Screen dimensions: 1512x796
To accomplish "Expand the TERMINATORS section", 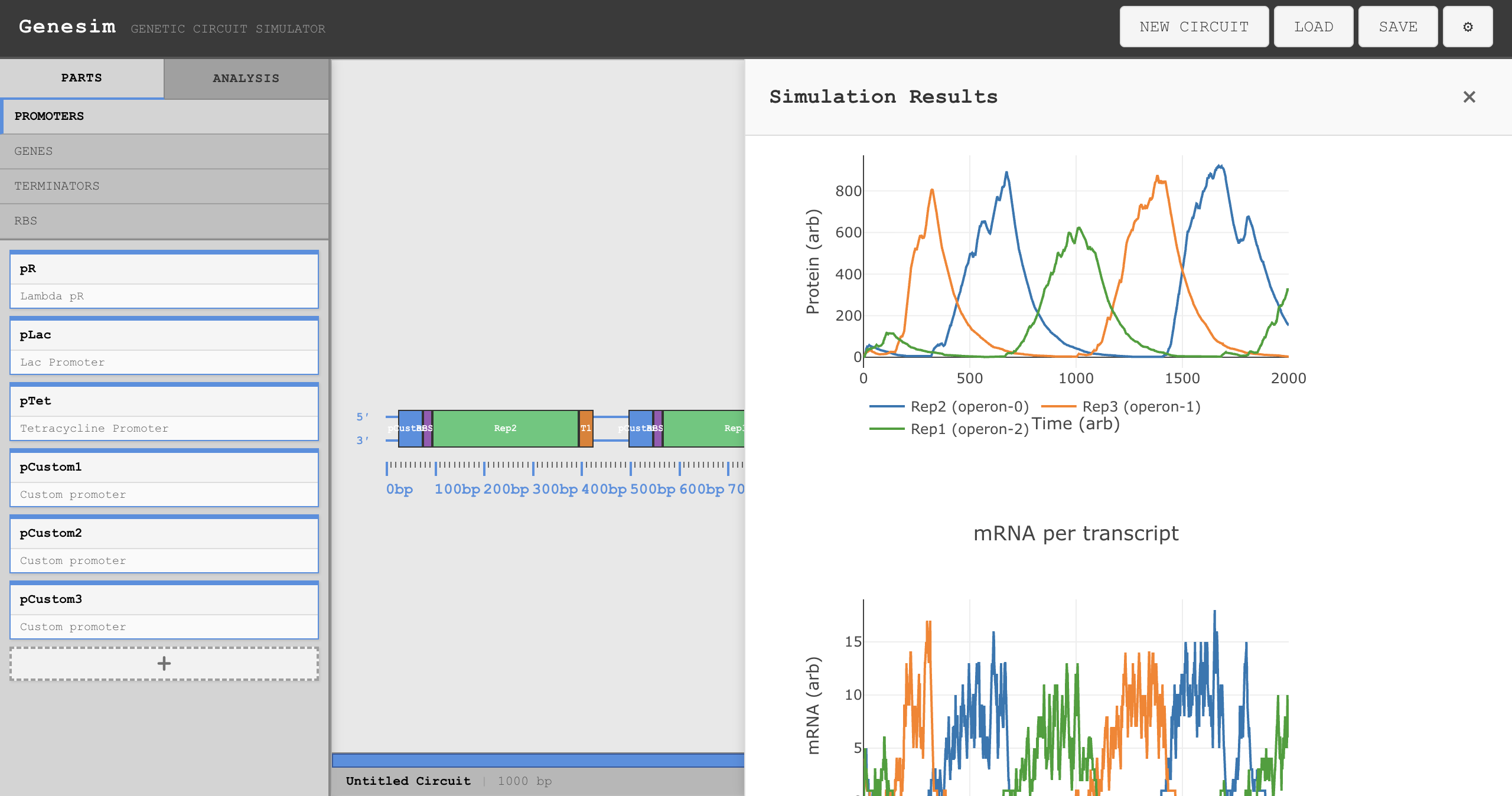I will click(x=164, y=185).
